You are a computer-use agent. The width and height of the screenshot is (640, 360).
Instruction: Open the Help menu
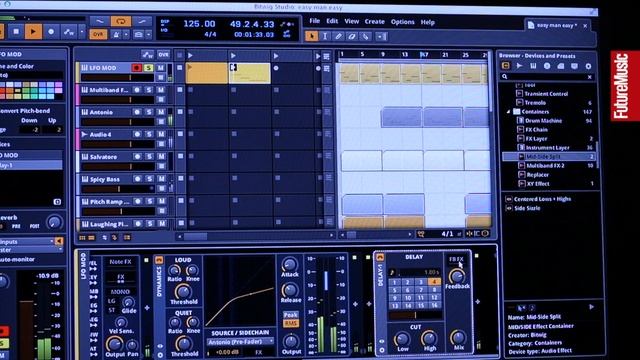(x=427, y=22)
